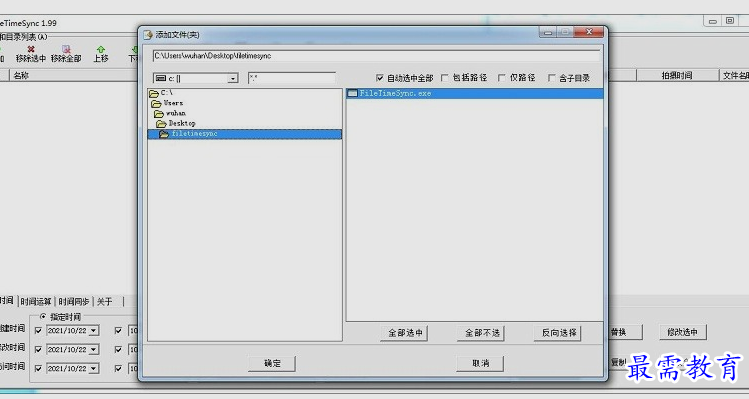Close the 添加文件(夹) dialog

589,32
